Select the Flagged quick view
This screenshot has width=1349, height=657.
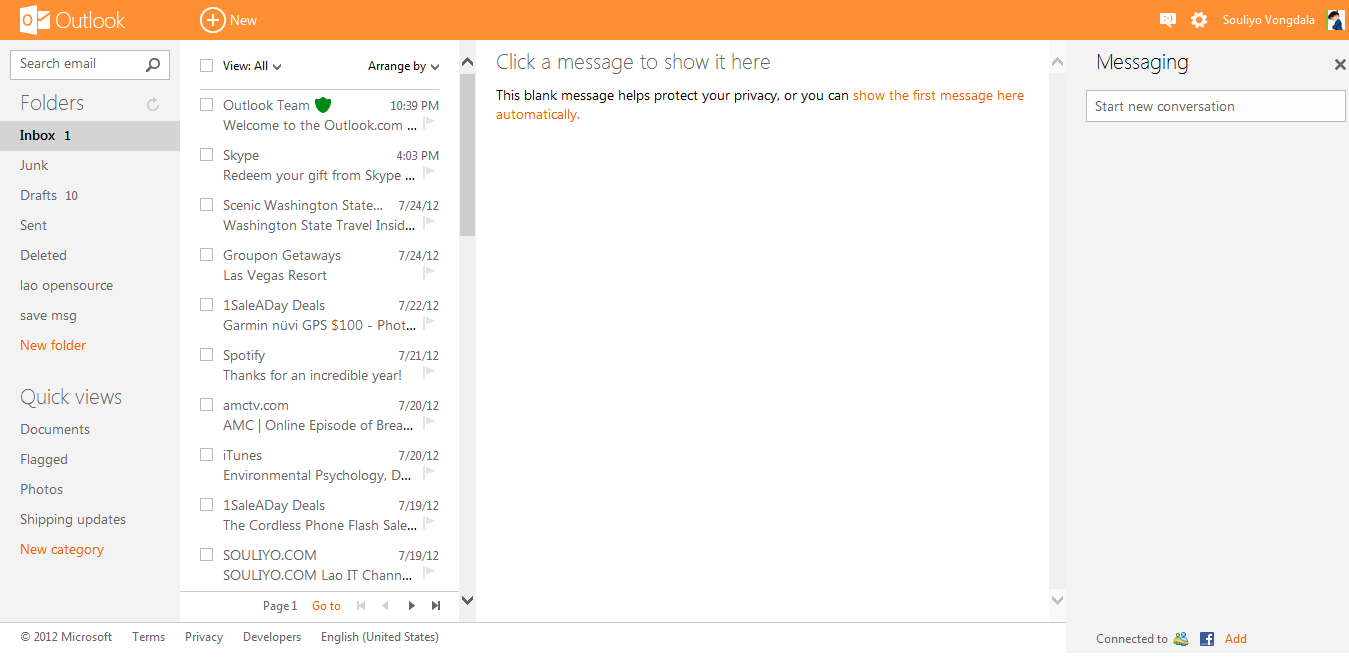[x=44, y=459]
